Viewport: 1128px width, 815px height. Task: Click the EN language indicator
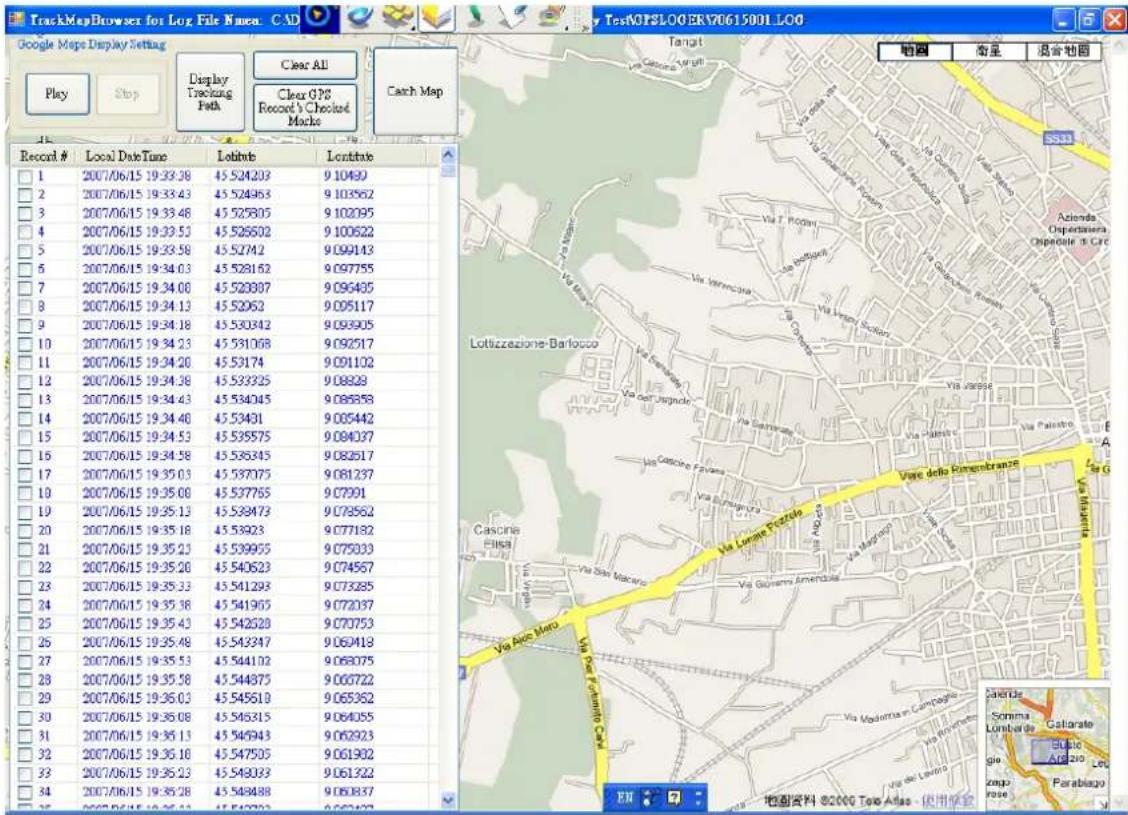point(625,797)
